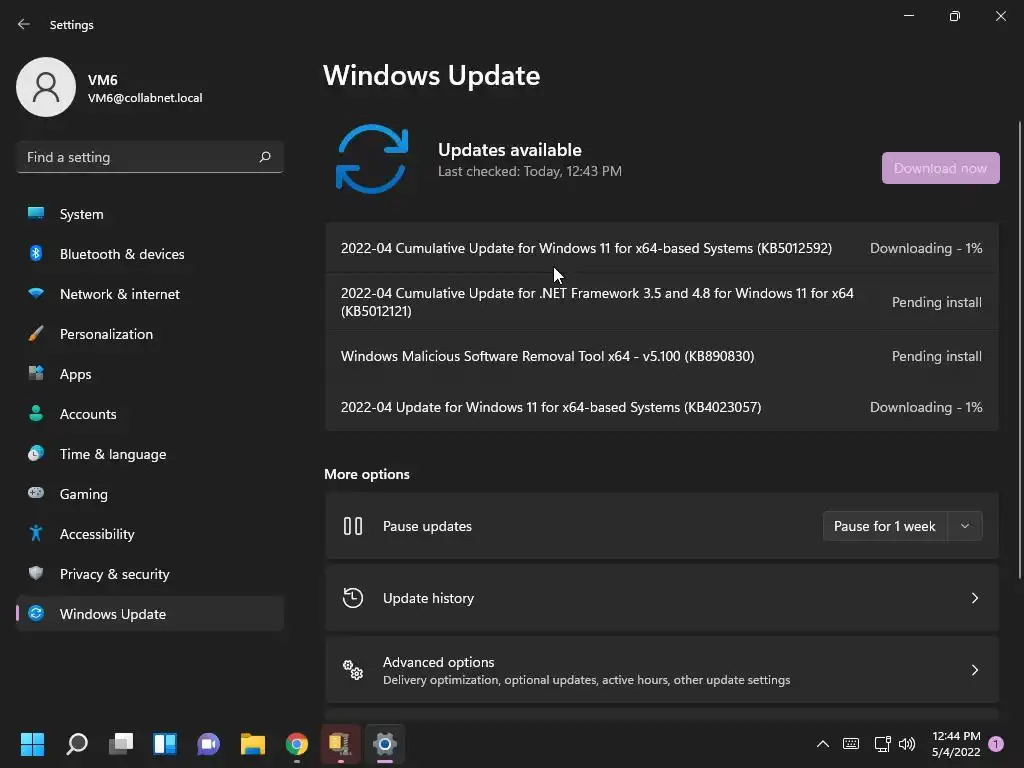
Task: Select the .NET Framework KB5012121 update row
Action: tap(662, 302)
